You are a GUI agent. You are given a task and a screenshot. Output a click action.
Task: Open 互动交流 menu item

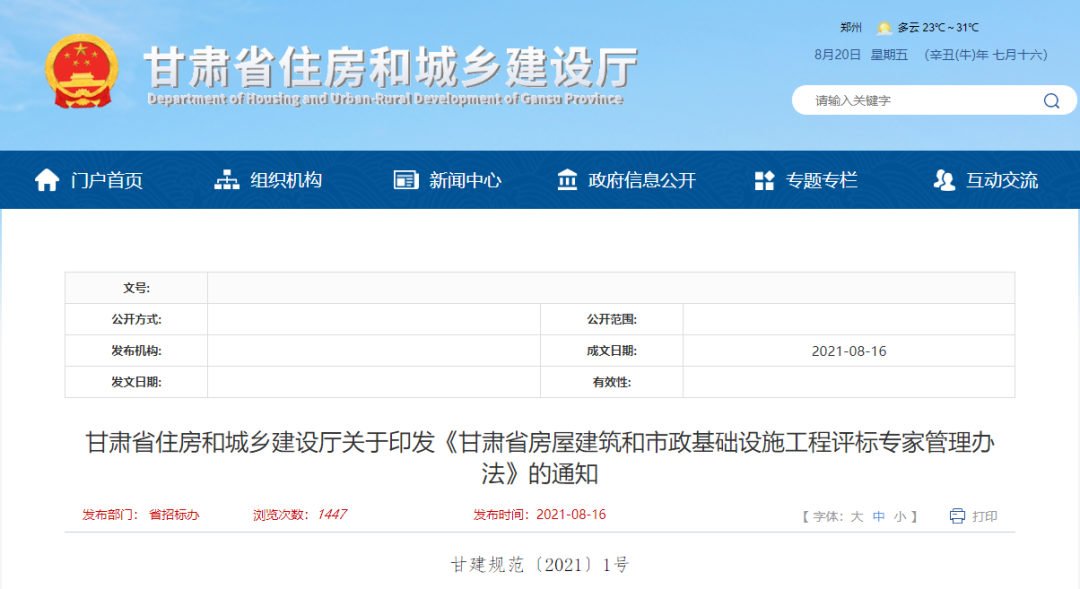pyautogui.click(x=1002, y=180)
